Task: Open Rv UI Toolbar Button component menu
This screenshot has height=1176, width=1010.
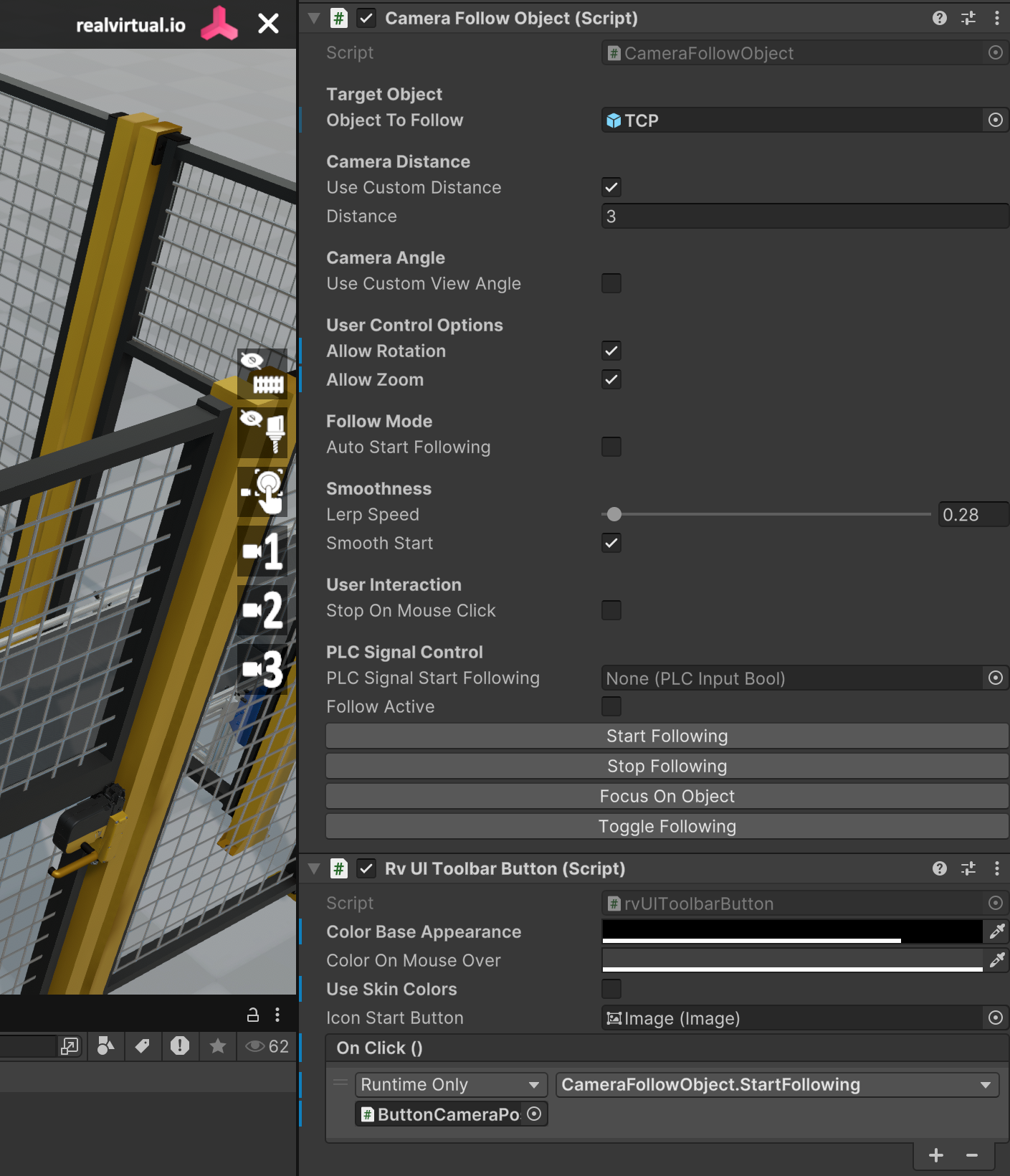Action: coord(997,868)
